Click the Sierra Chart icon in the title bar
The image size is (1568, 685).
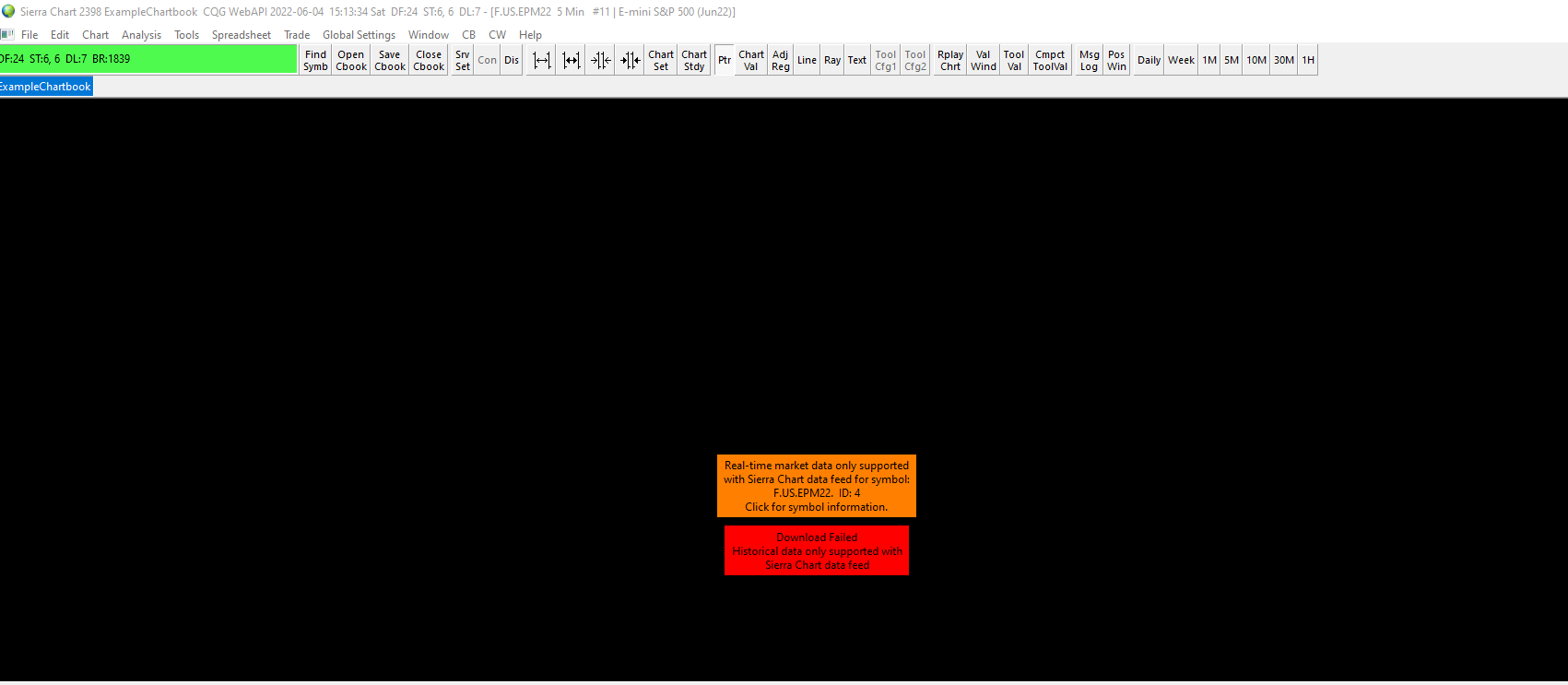pyautogui.click(x=8, y=11)
